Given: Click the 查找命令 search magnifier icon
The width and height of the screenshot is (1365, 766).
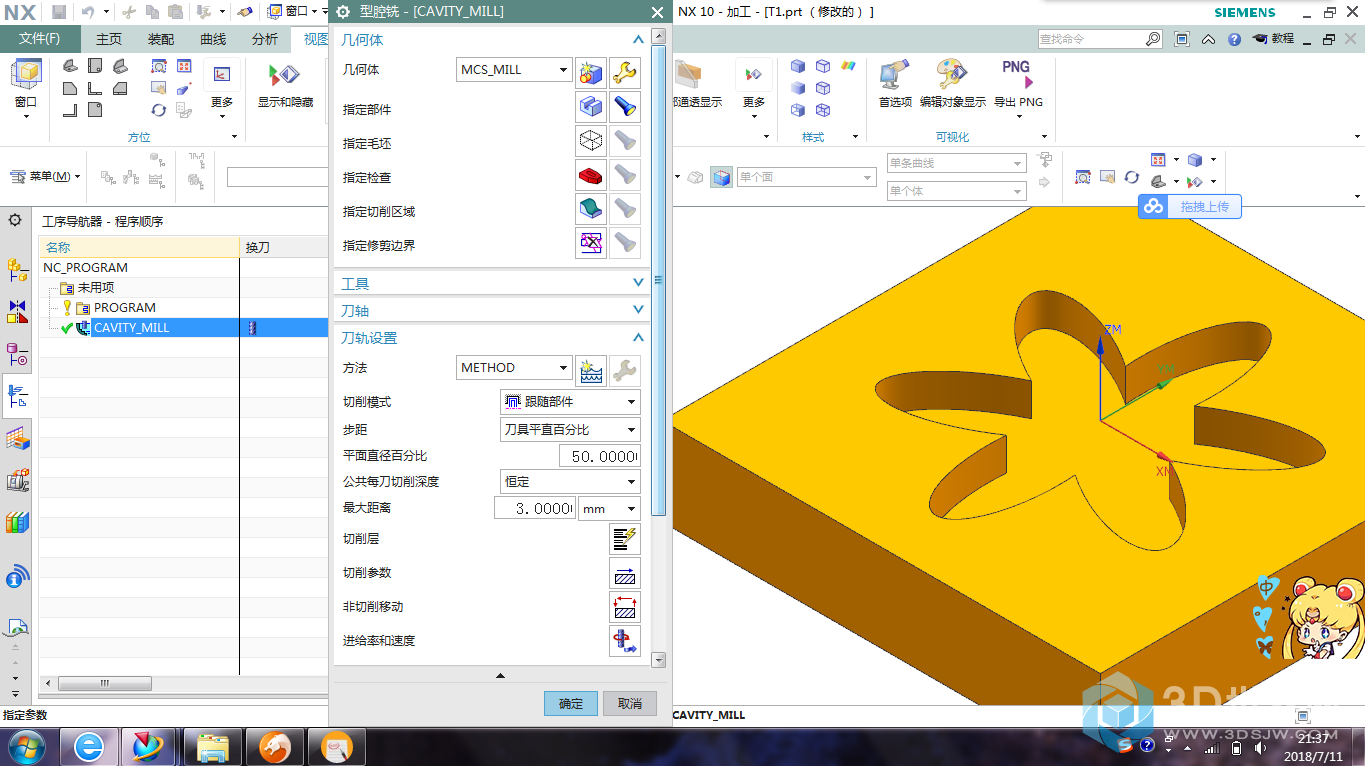Looking at the screenshot, I should (1153, 39).
